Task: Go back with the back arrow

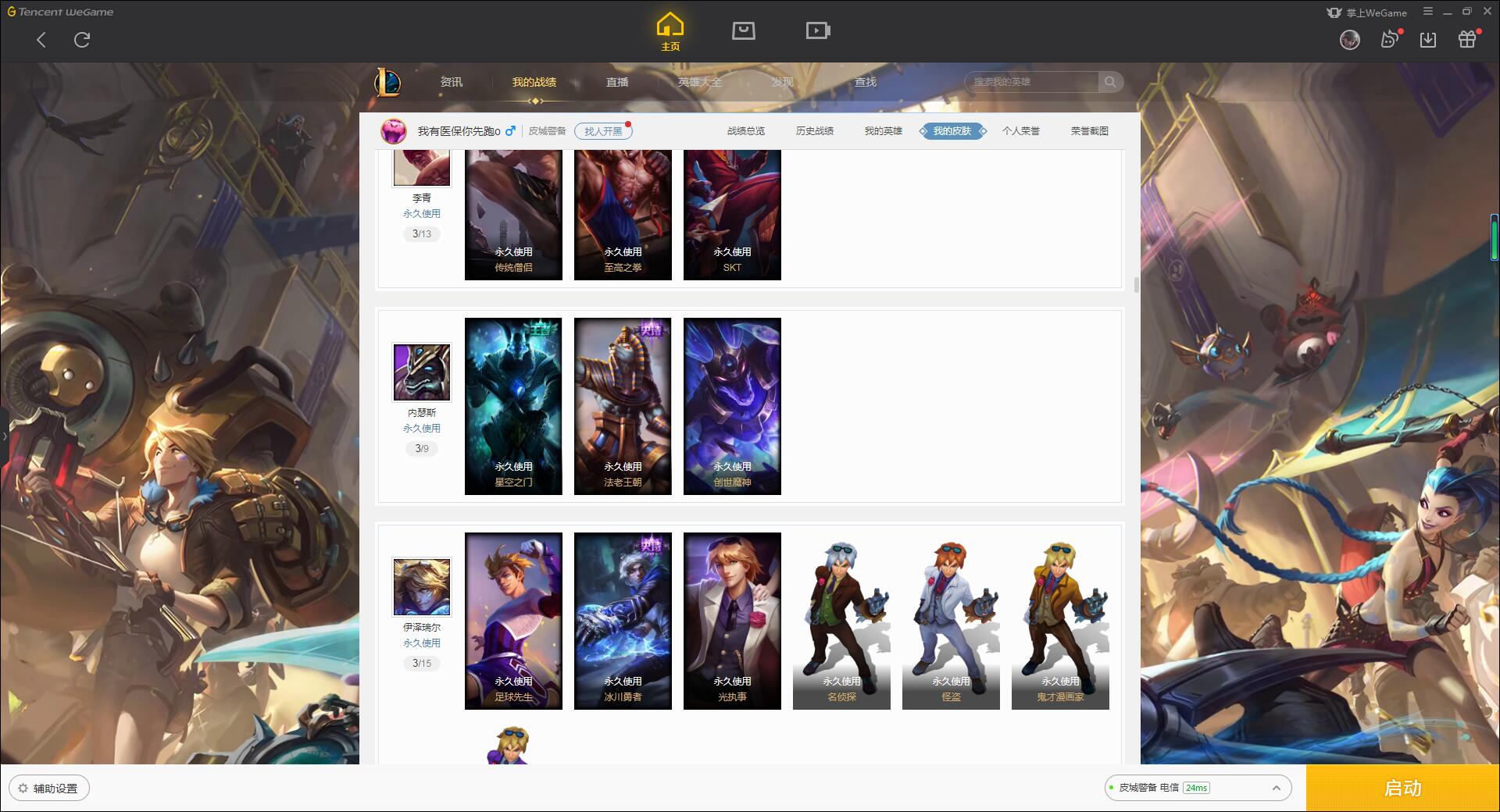Action: coord(41,40)
